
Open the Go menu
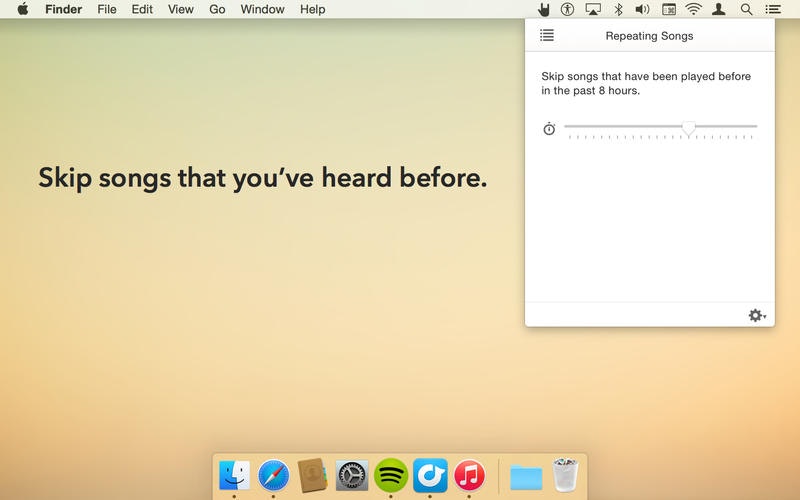point(217,9)
